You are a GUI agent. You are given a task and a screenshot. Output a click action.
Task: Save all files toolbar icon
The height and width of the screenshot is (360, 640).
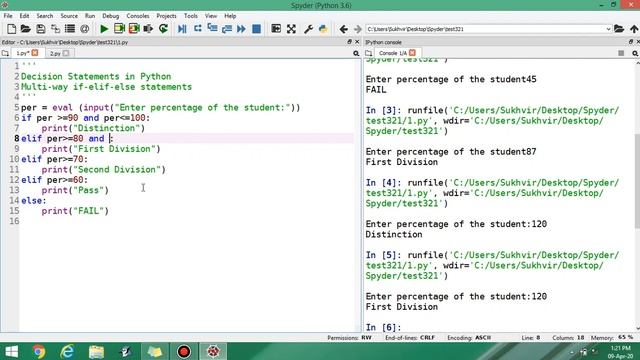pyautogui.click(x=55, y=29)
